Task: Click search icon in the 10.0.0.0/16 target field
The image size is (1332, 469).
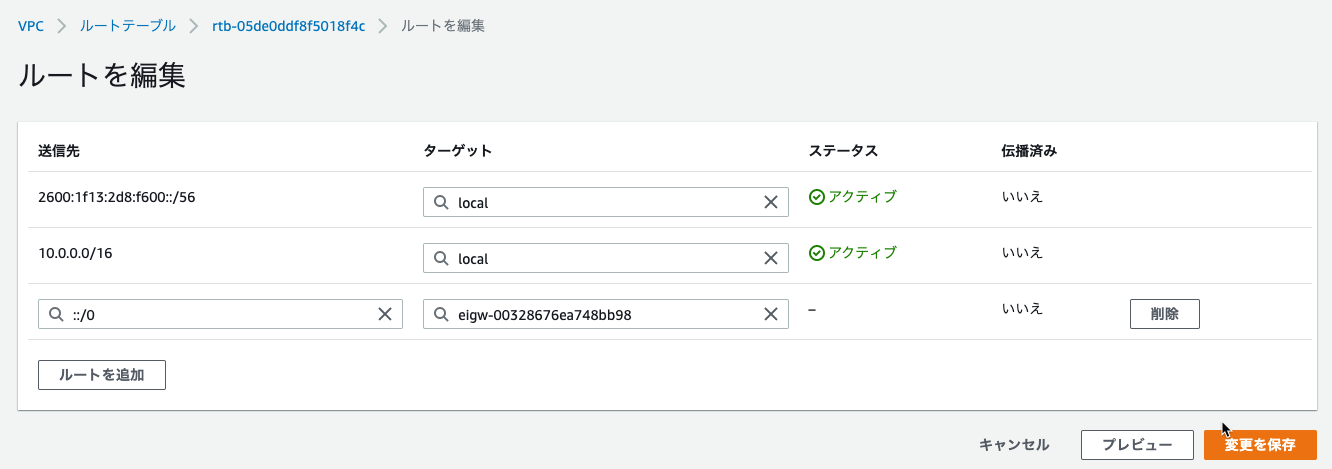Action: (x=441, y=258)
